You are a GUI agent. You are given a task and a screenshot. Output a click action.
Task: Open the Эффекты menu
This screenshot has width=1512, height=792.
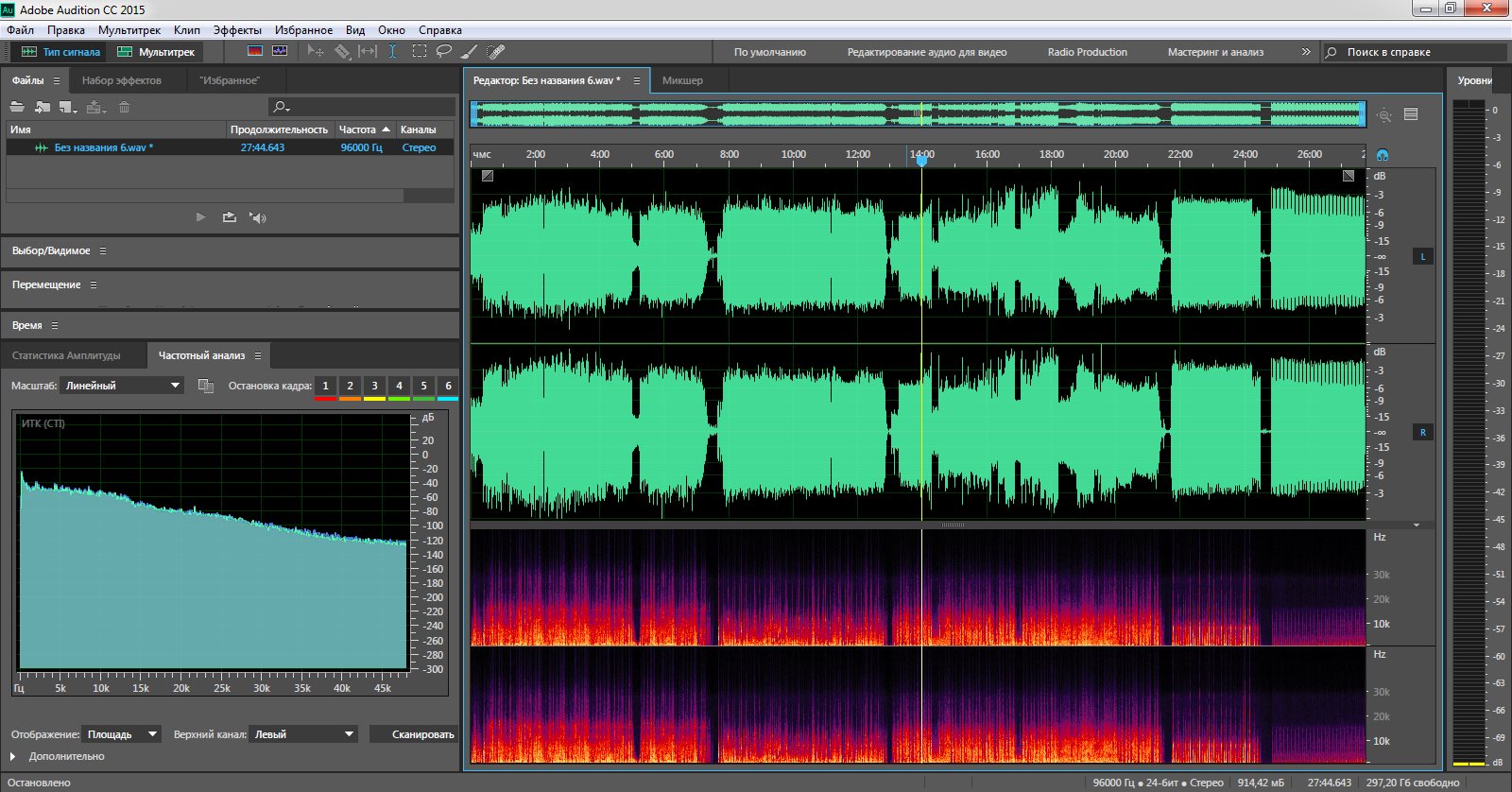[237, 30]
